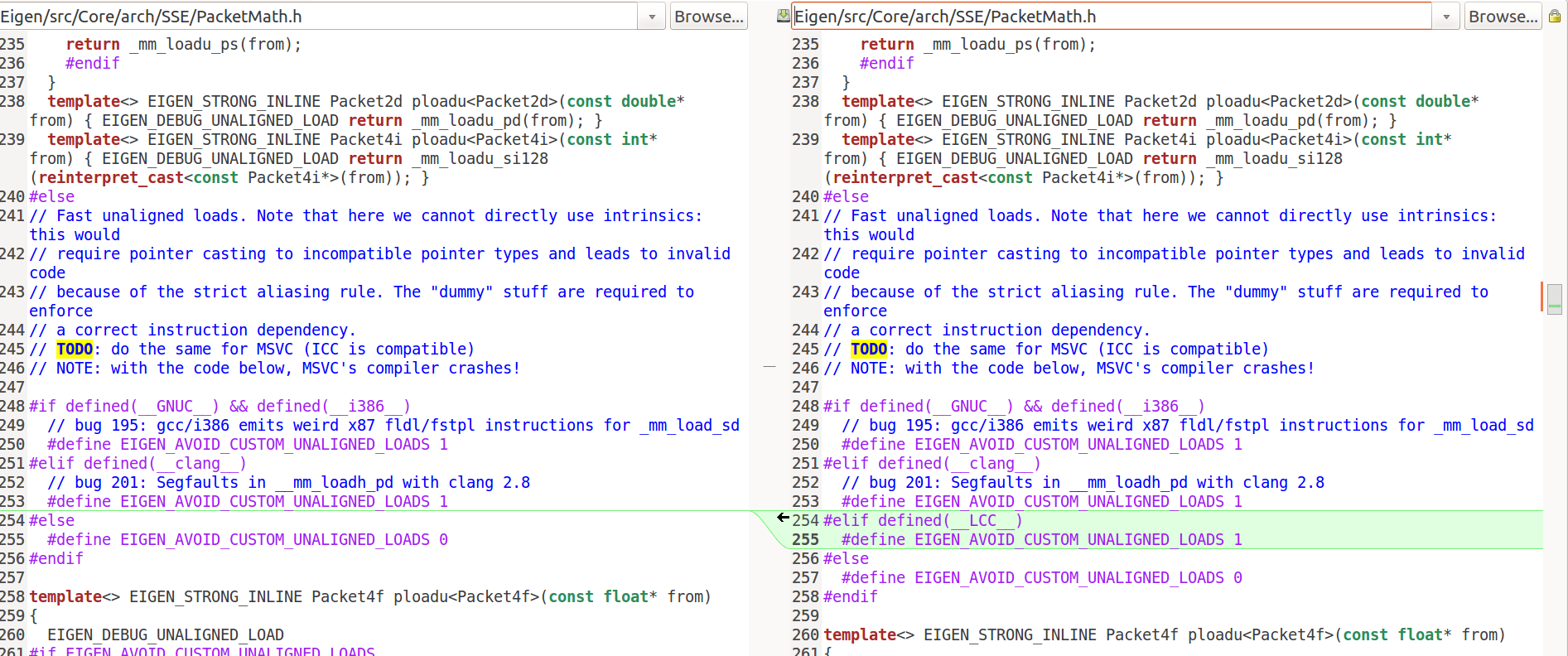Click 'bug 195' comment in left pane

click(393, 426)
